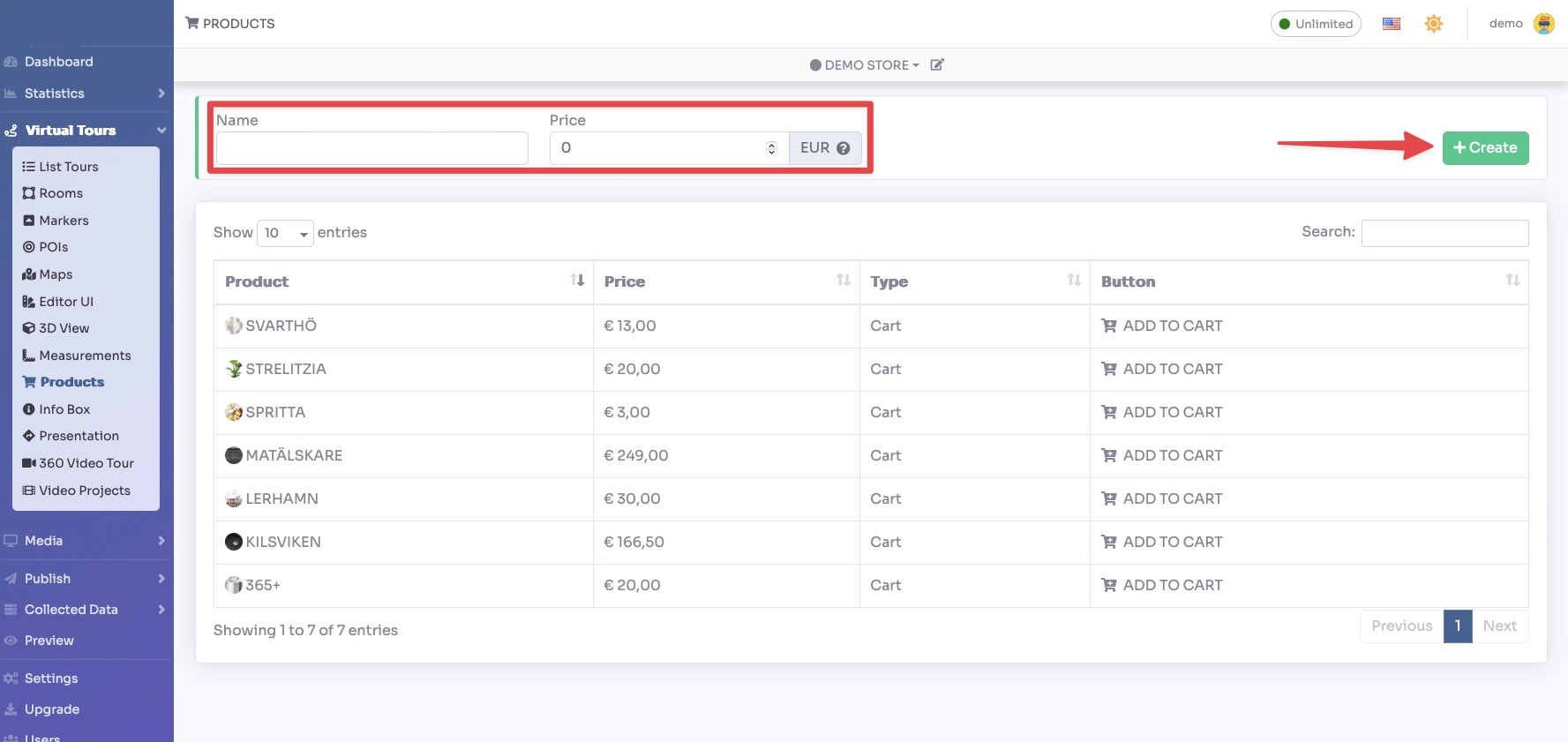The width and height of the screenshot is (1568, 742).
Task: Click the Settings gears icon
Action: pos(11,678)
